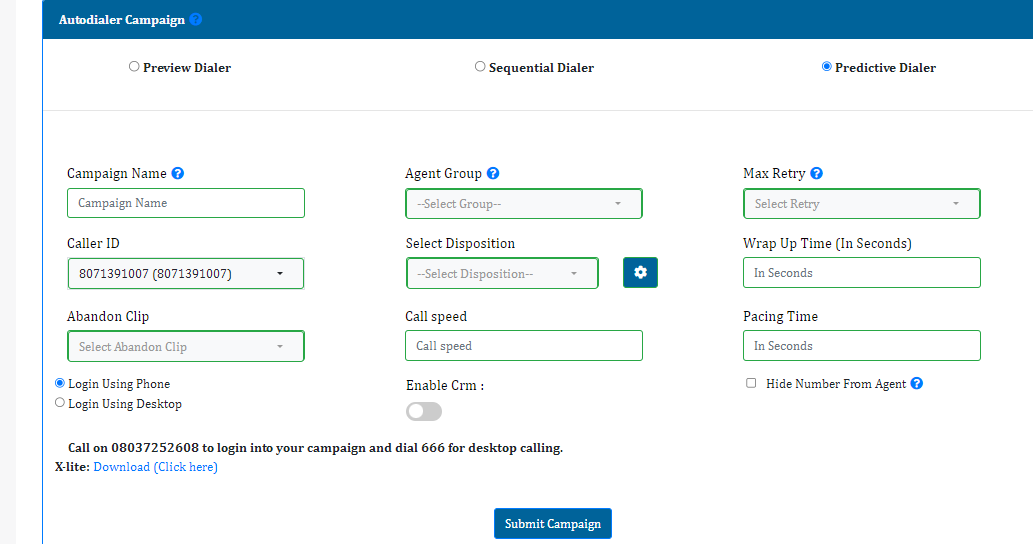Viewport: 1033px width, 544px height.
Task: Click the Campaign Name help icon
Action: click(178, 173)
